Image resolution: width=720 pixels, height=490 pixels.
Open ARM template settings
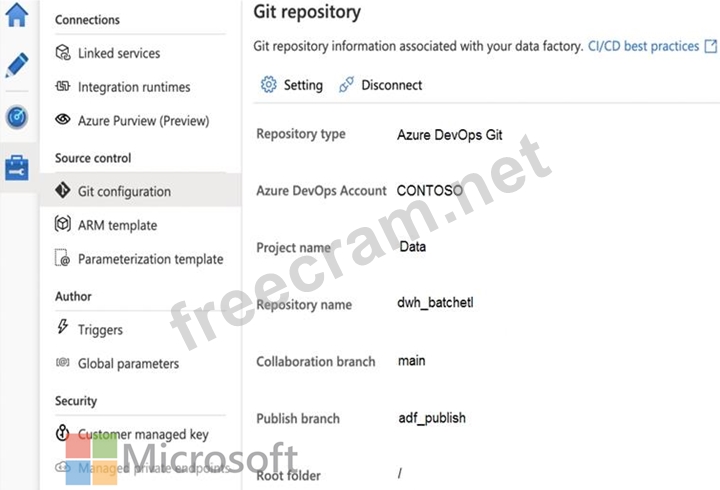click(117, 225)
